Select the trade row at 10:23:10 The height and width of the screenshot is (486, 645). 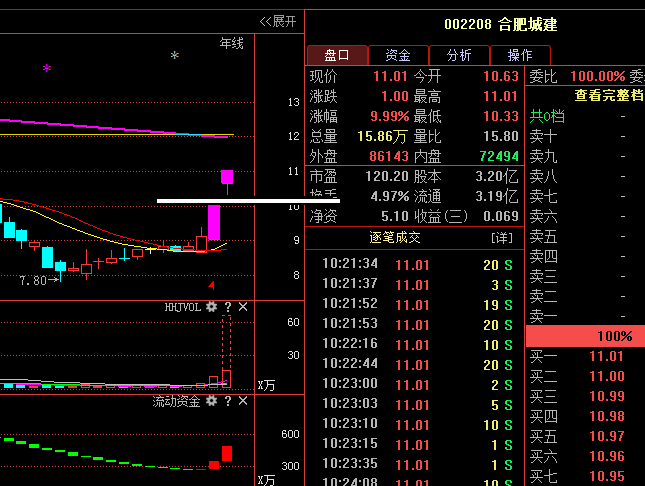(x=417, y=424)
